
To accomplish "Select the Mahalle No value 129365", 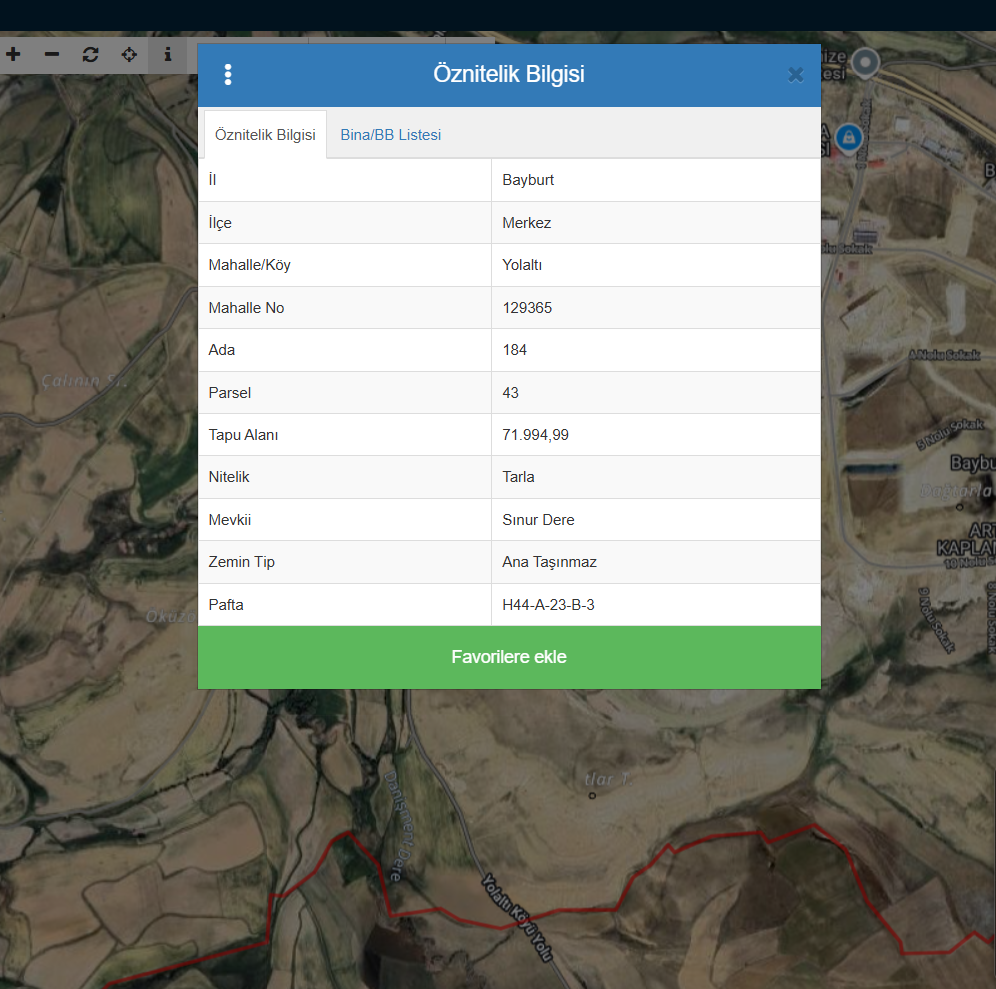I will click(x=527, y=308).
